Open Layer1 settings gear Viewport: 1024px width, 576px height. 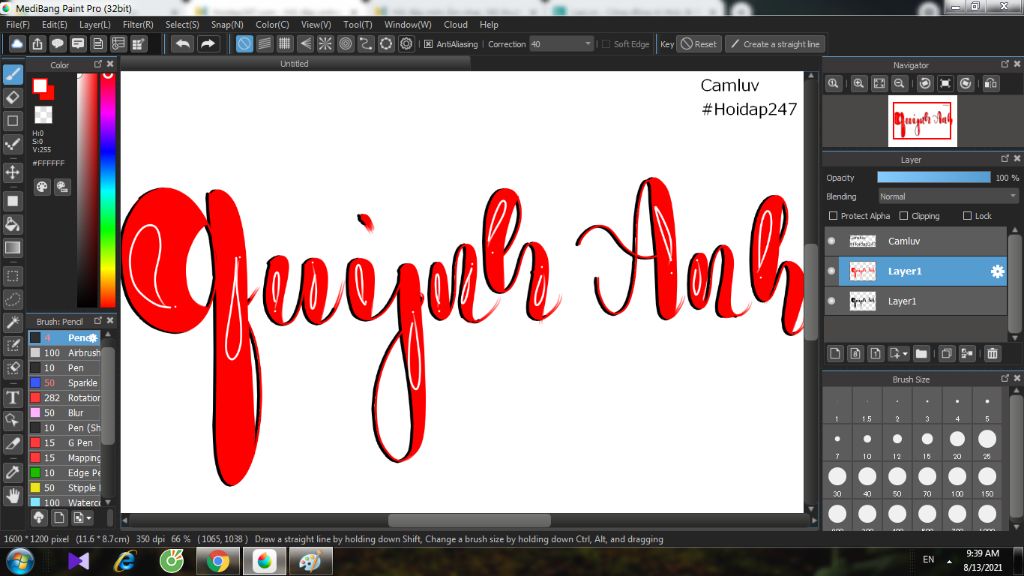pyautogui.click(x=997, y=271)
